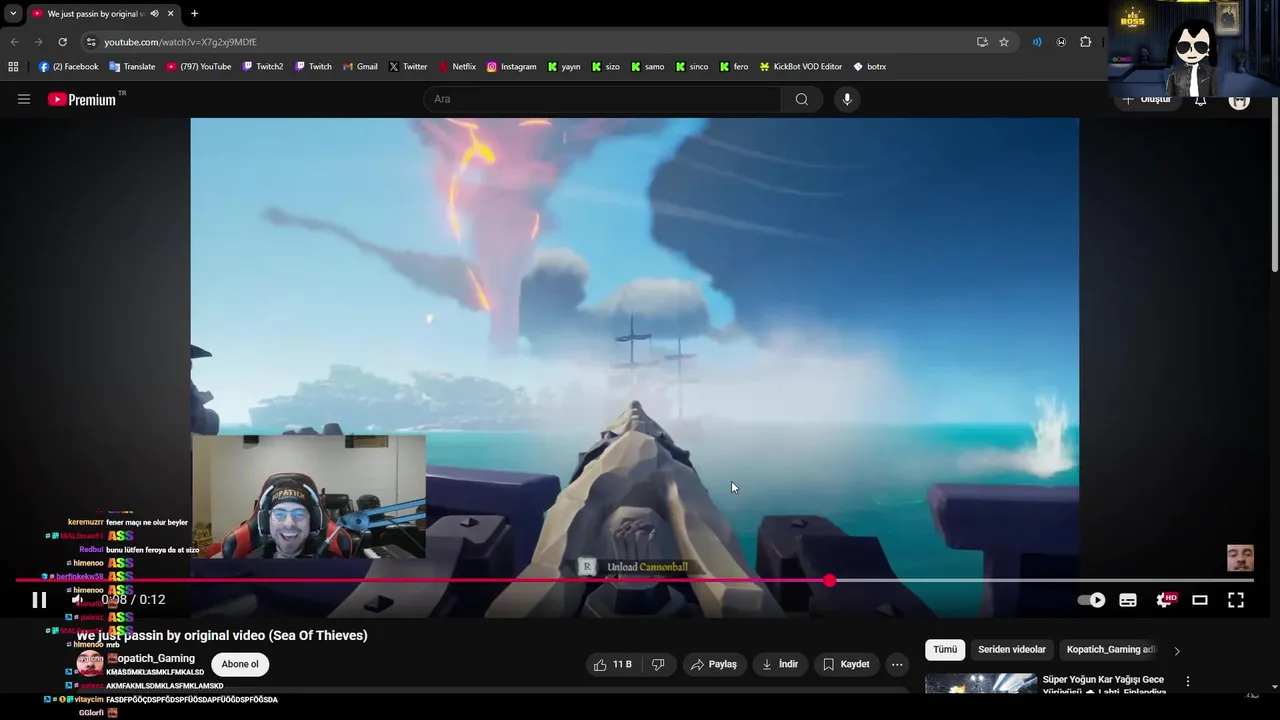Open the YouTube hamburger guide menu

24,99
